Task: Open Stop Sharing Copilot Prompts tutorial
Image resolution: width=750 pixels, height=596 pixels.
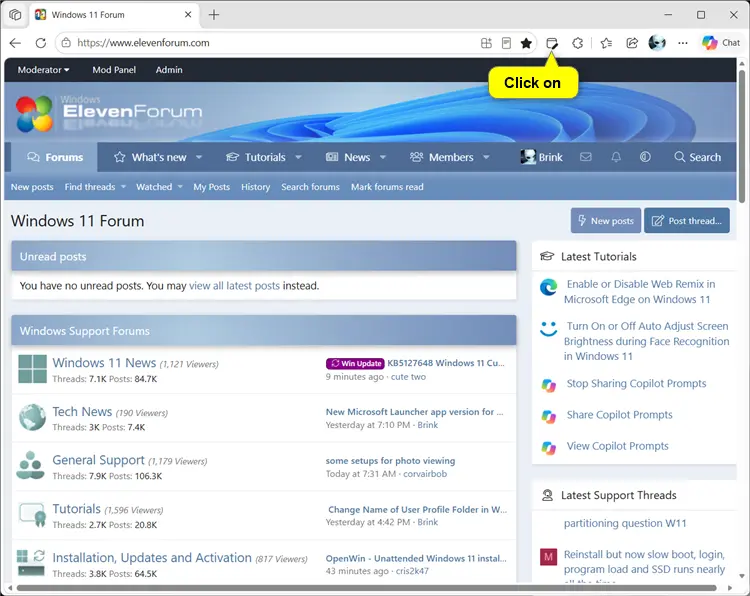Action: (x=636, y=384)
